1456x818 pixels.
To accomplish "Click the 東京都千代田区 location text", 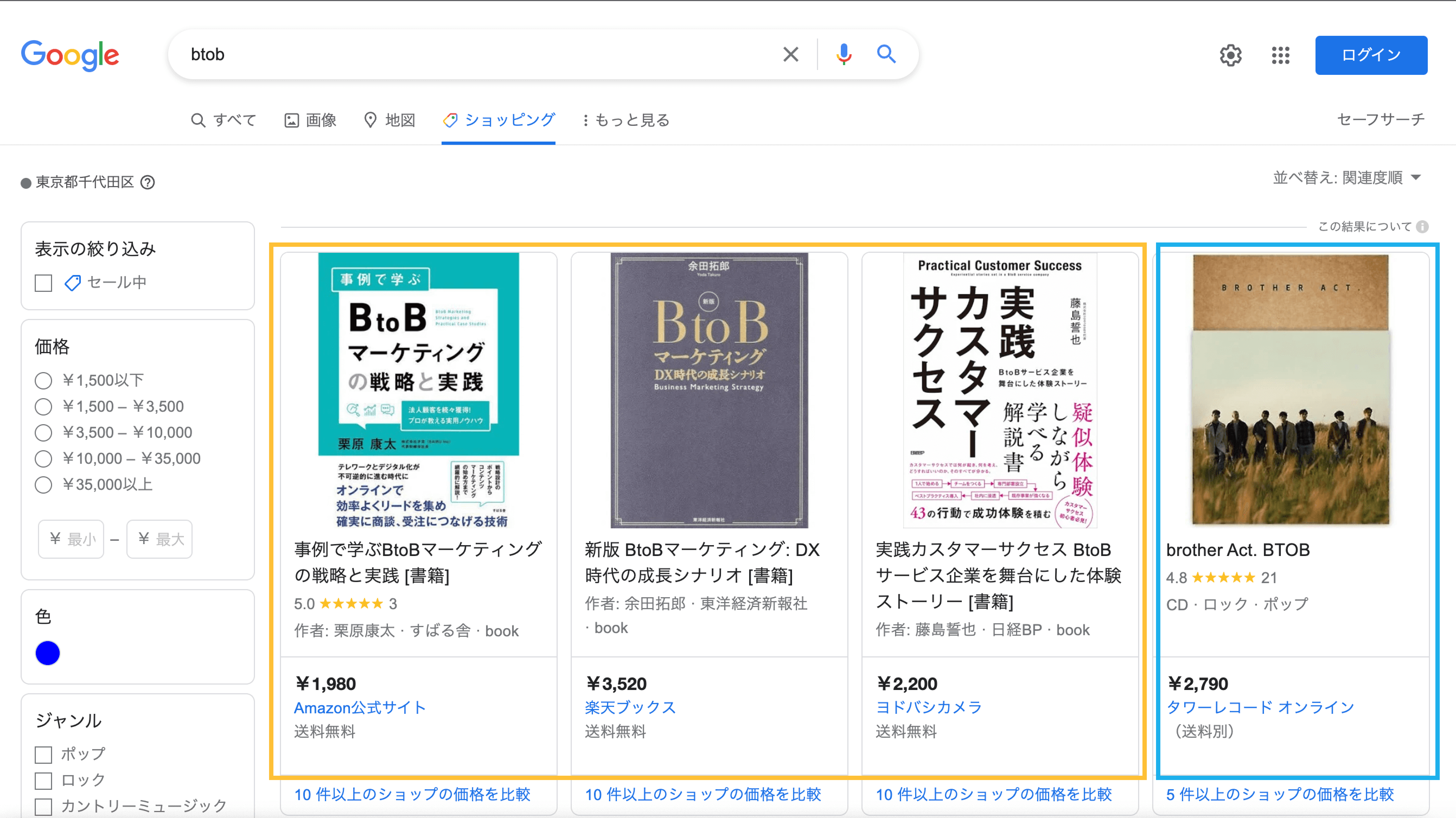I will click(85, 182).
